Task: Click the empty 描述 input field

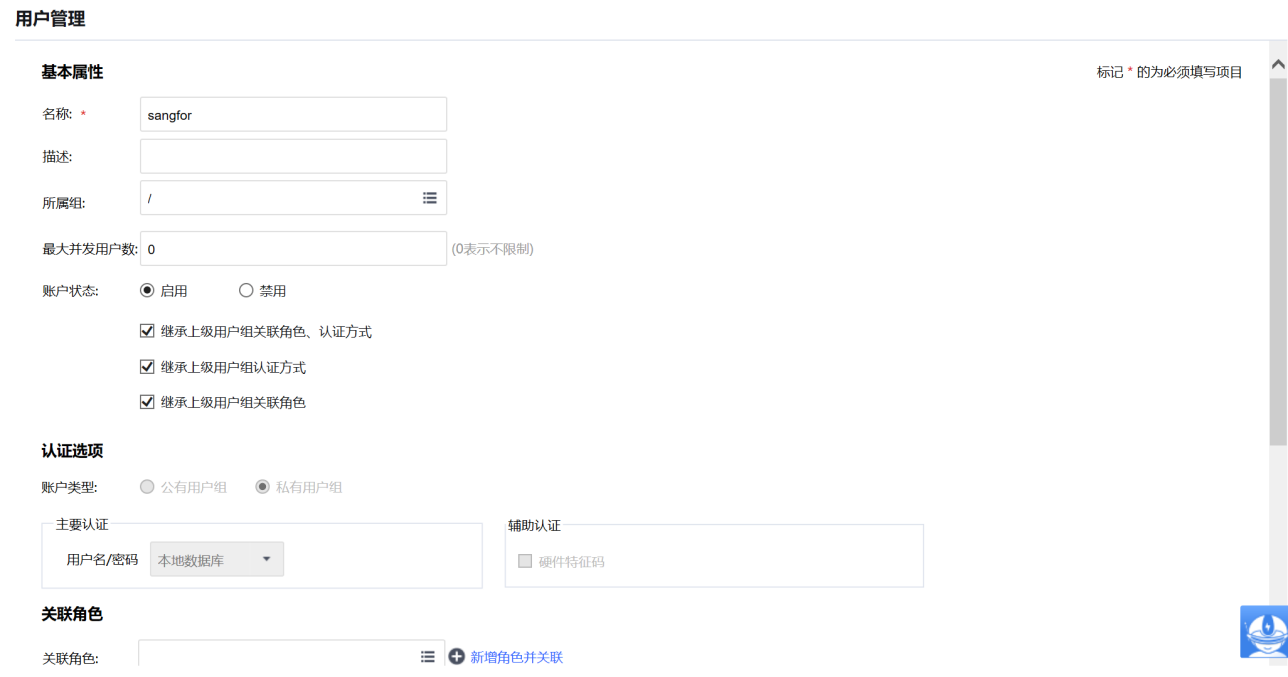Action: 293,156
